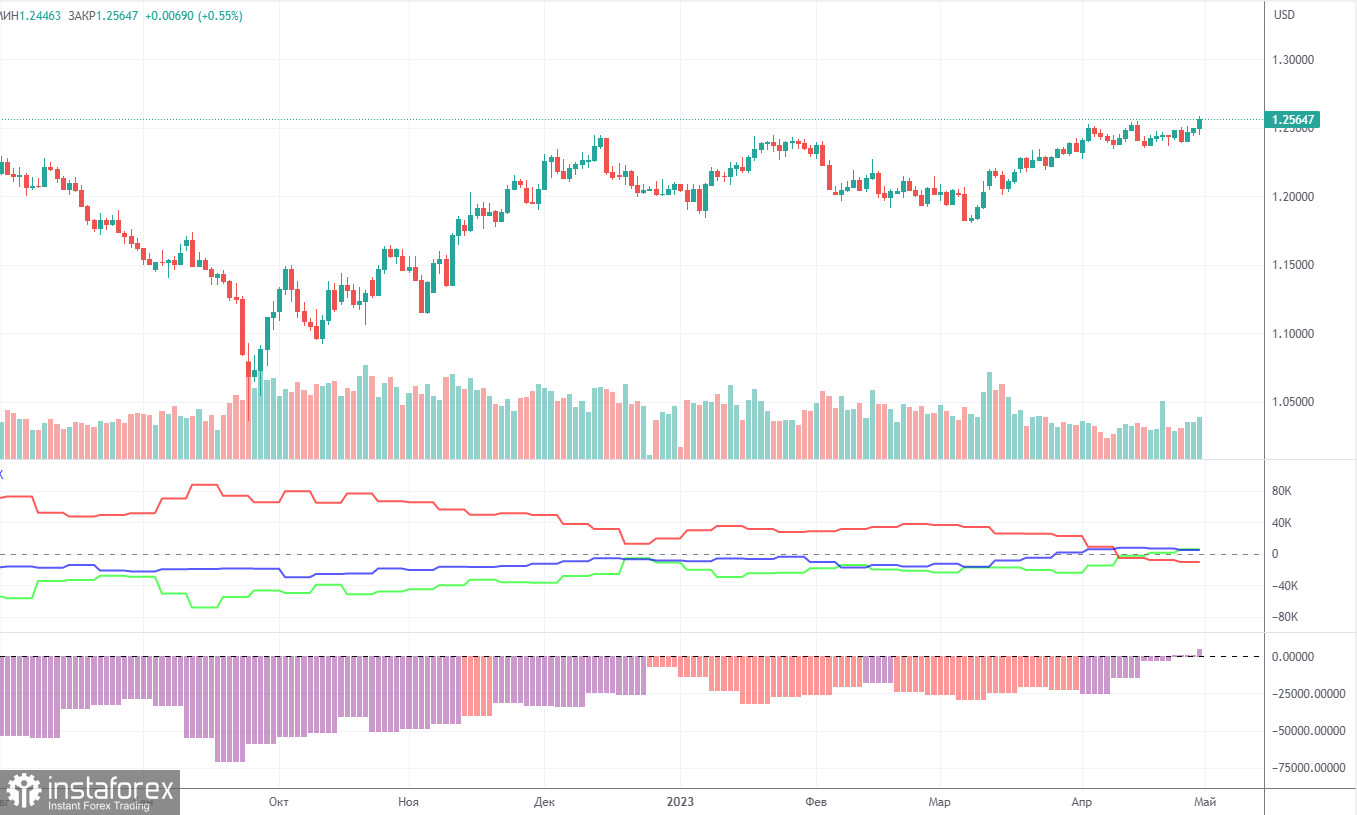Click the -40K indicator scale label

click(x=1285, y=586)
